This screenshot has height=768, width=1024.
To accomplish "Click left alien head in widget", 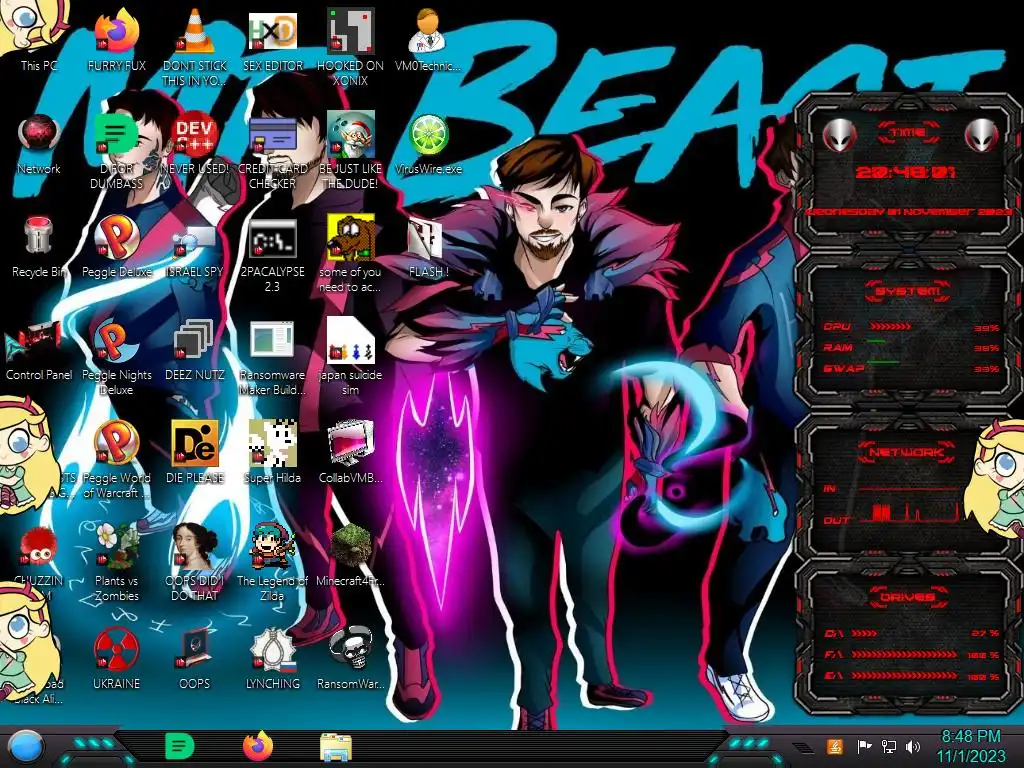I will [x=839, y=136].
